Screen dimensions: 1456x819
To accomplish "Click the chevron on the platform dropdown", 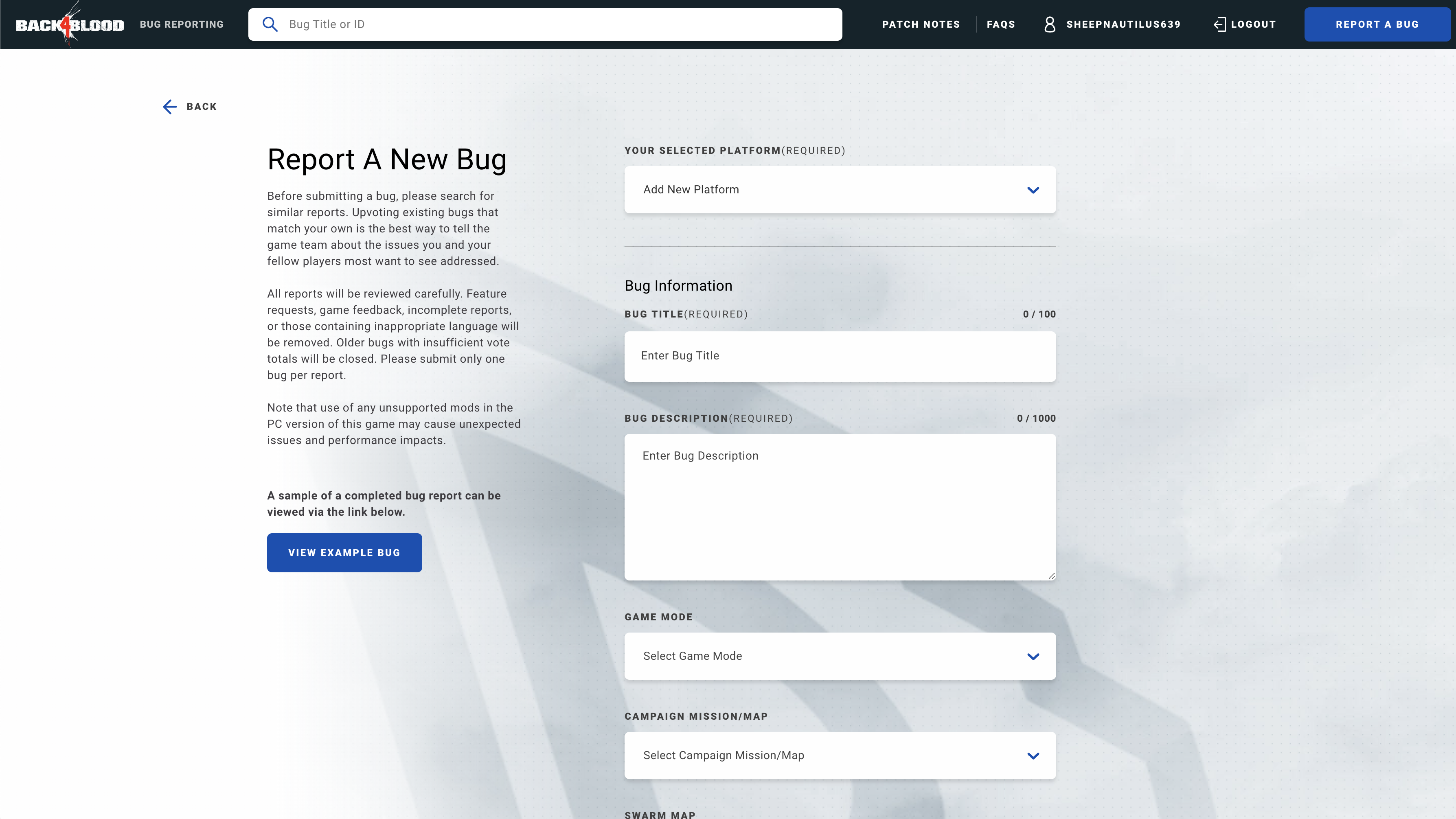I will (1033, 191).
